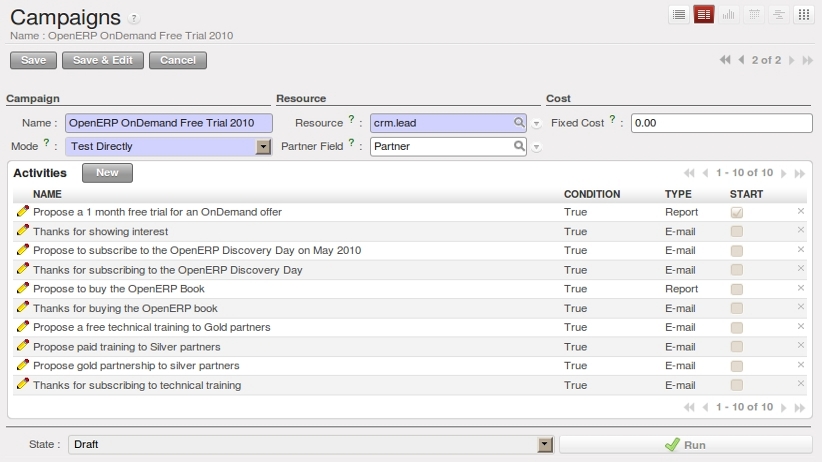Toggle Start checkbox for 'Thanks for showing interest'
Viewport: 822px width, 462px height.
[737, 231]
